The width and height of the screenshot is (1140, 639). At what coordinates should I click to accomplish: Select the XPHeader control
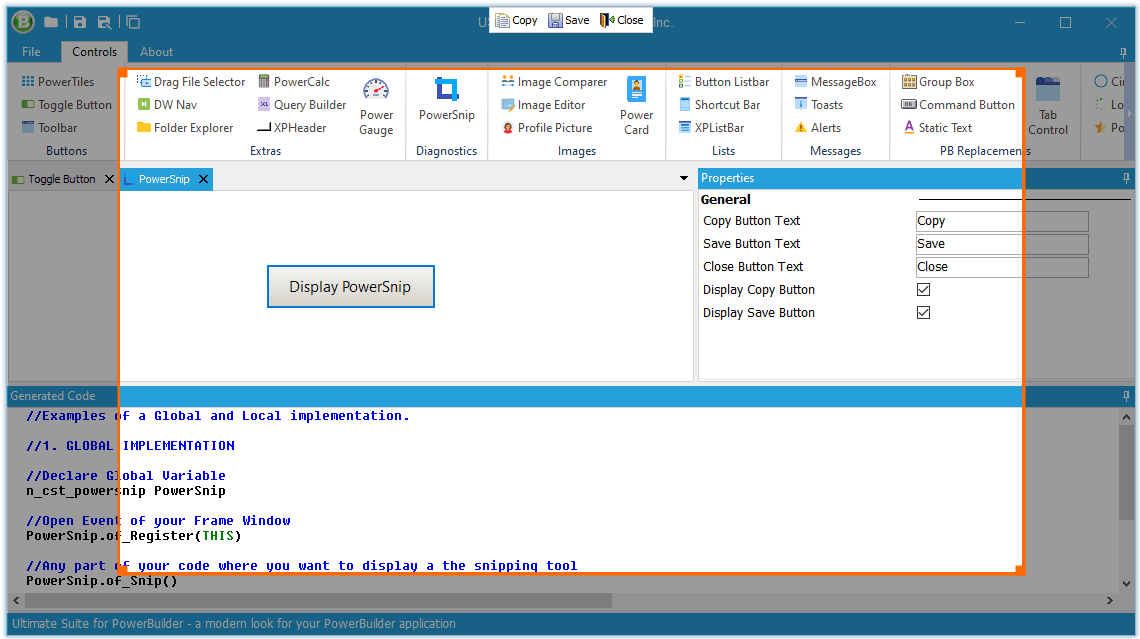tap(292, 128)
